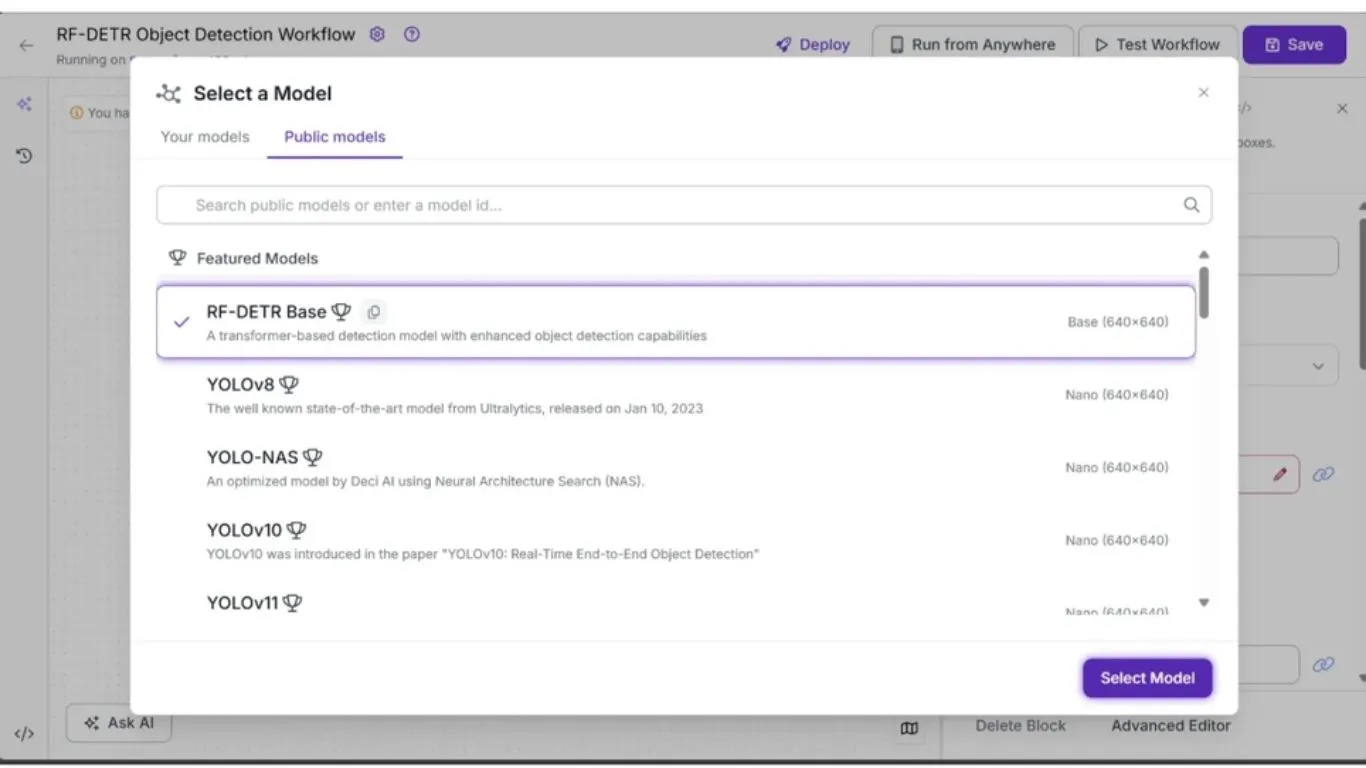Screen dimensions: 1366x768
Task: Select the YOLOv10 model entry
Action: click(676, 541)
